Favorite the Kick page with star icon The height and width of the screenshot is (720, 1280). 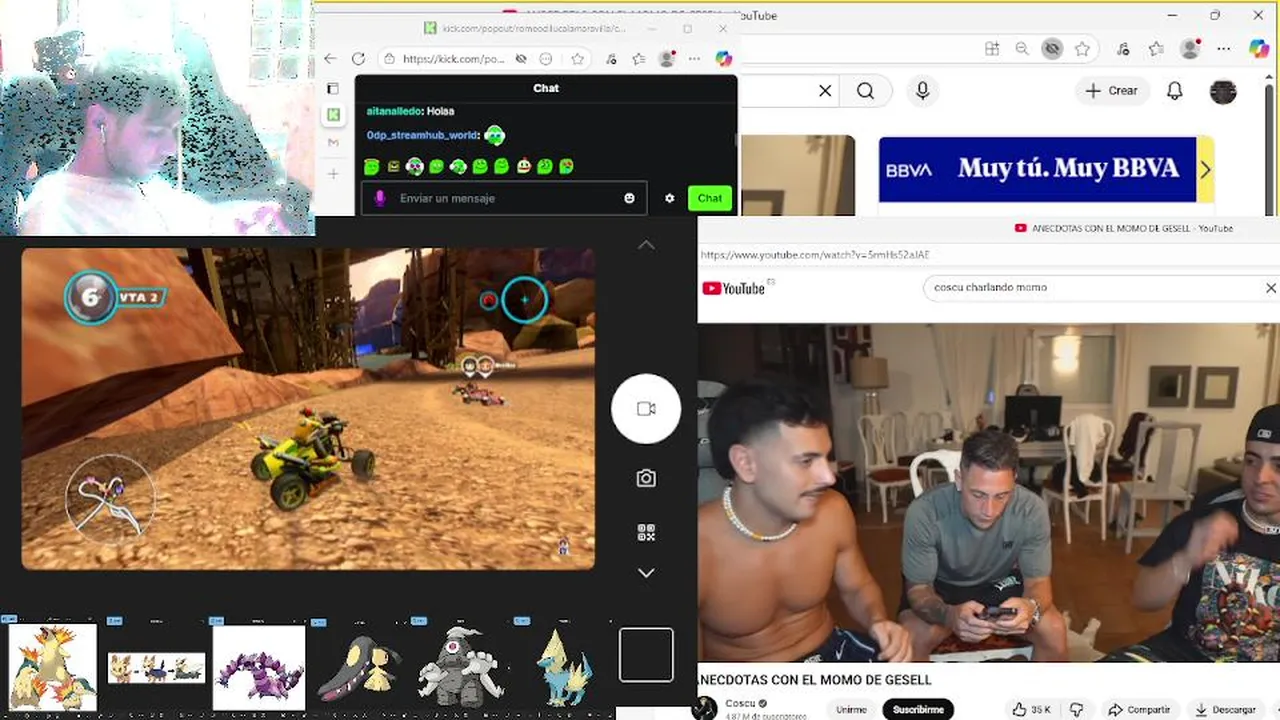[x=577, y=59]
